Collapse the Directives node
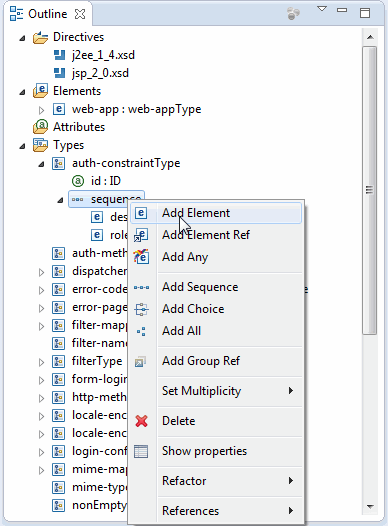Screen dimensions: 388x526 coord(22,39)
